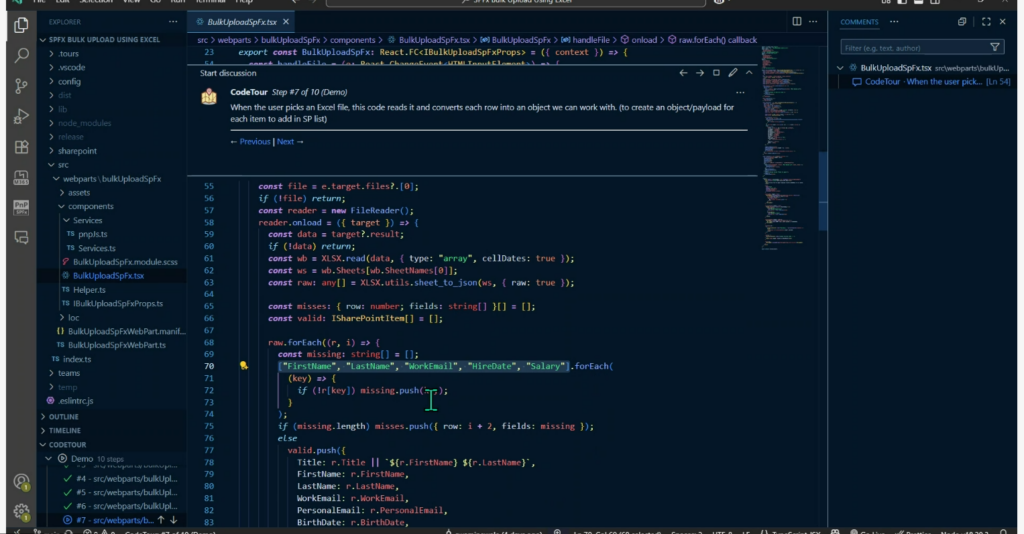Click the components breadcrumb
This screenshot has width=1024, height=534.
[x=352, y=40]
